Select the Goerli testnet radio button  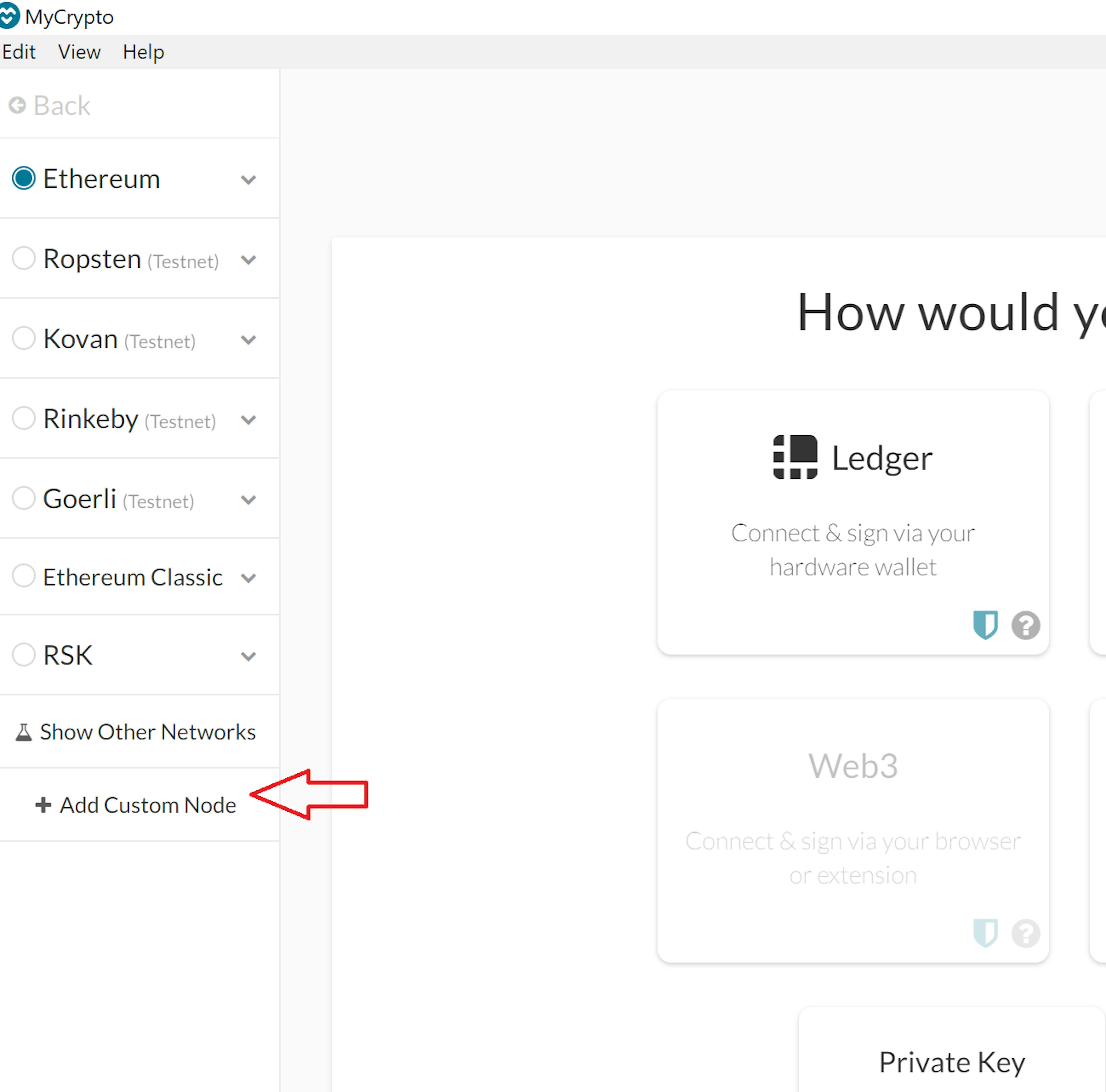click(x=24, y=498)
